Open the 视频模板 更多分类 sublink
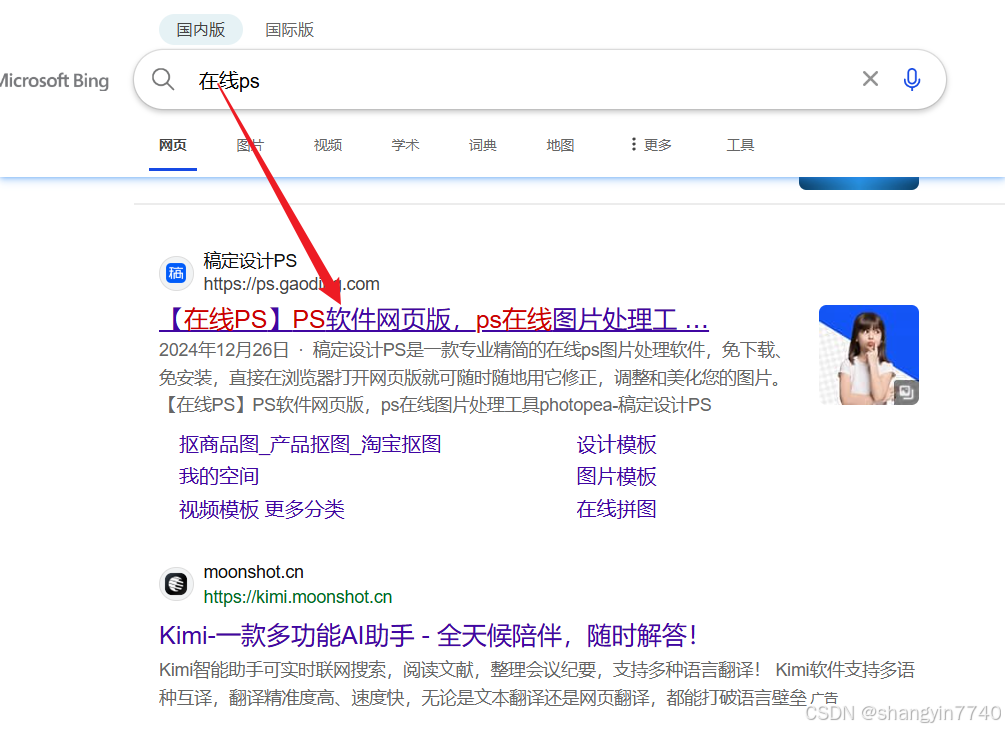 click(262, 509)
